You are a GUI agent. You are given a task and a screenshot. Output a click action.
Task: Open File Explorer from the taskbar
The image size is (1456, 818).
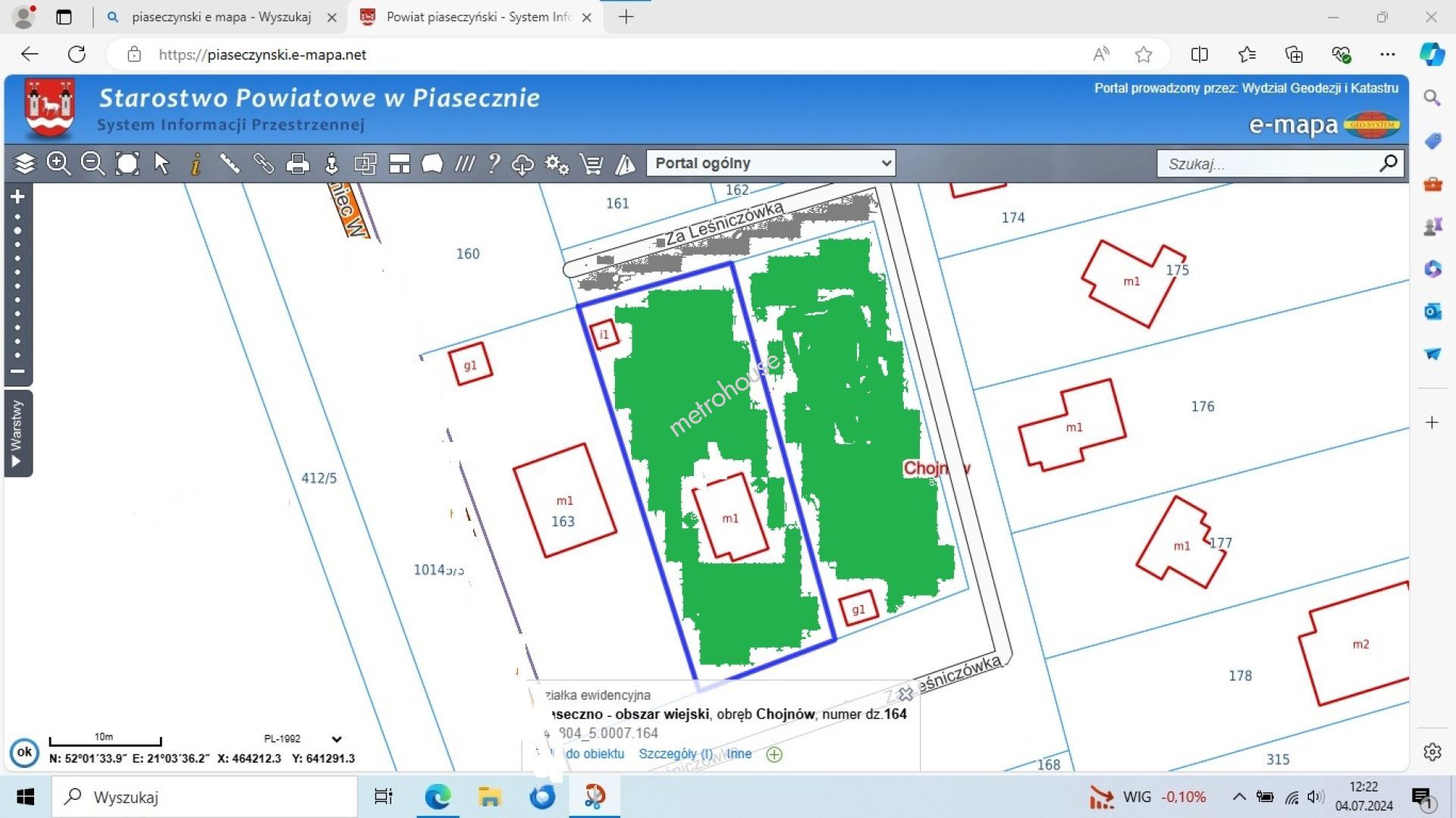point(490,797)
